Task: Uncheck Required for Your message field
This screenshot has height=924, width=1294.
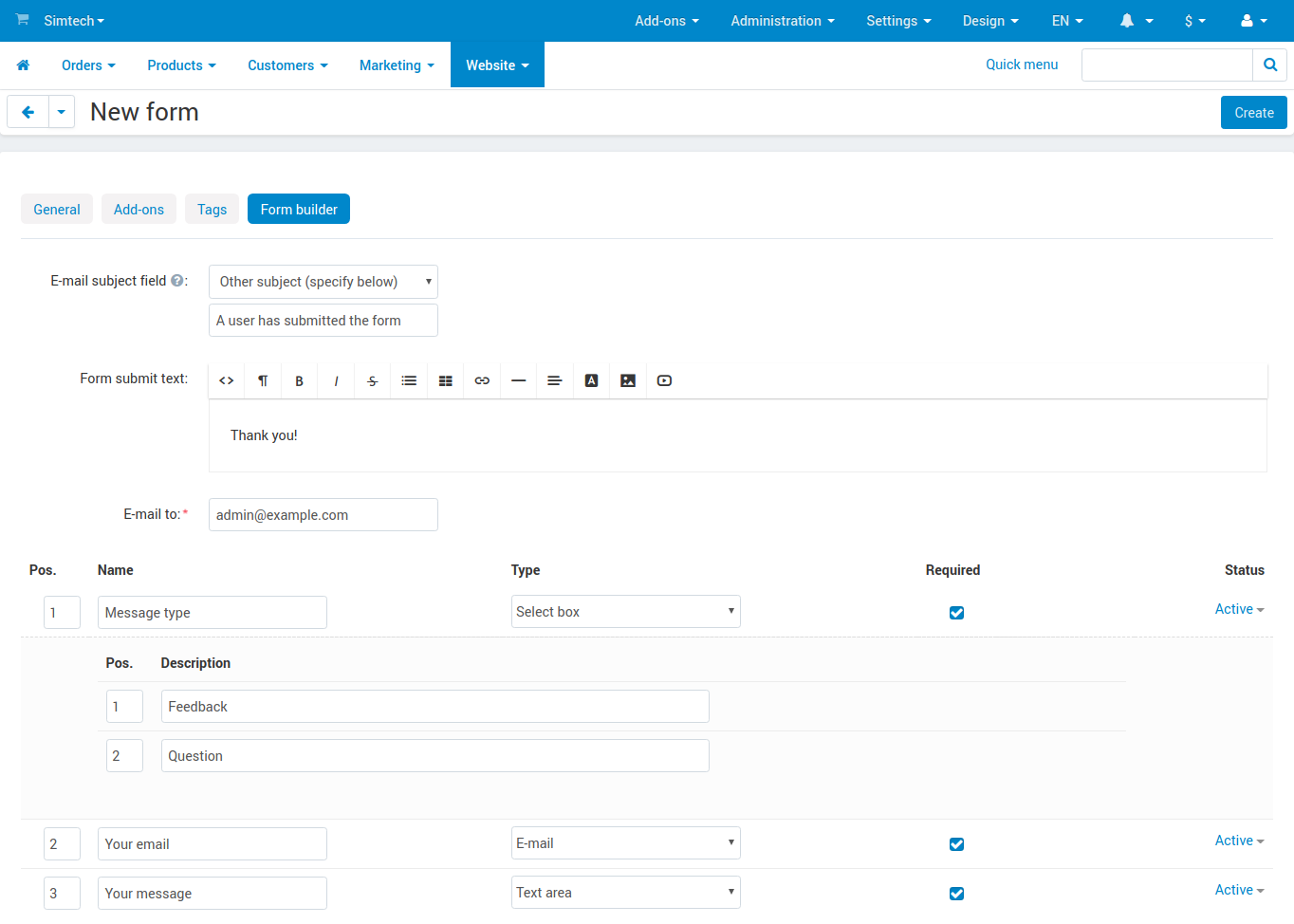Action: (956, 894)
